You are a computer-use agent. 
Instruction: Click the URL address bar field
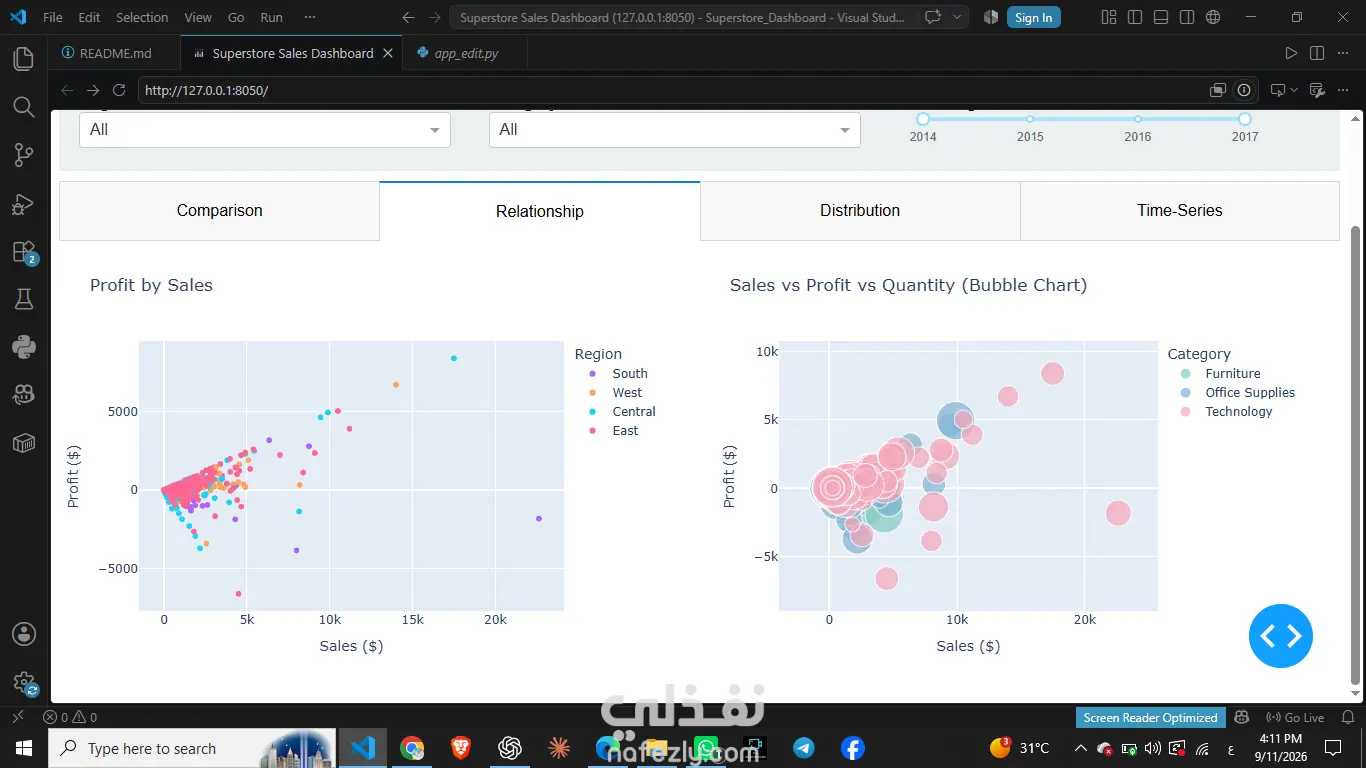670,90
